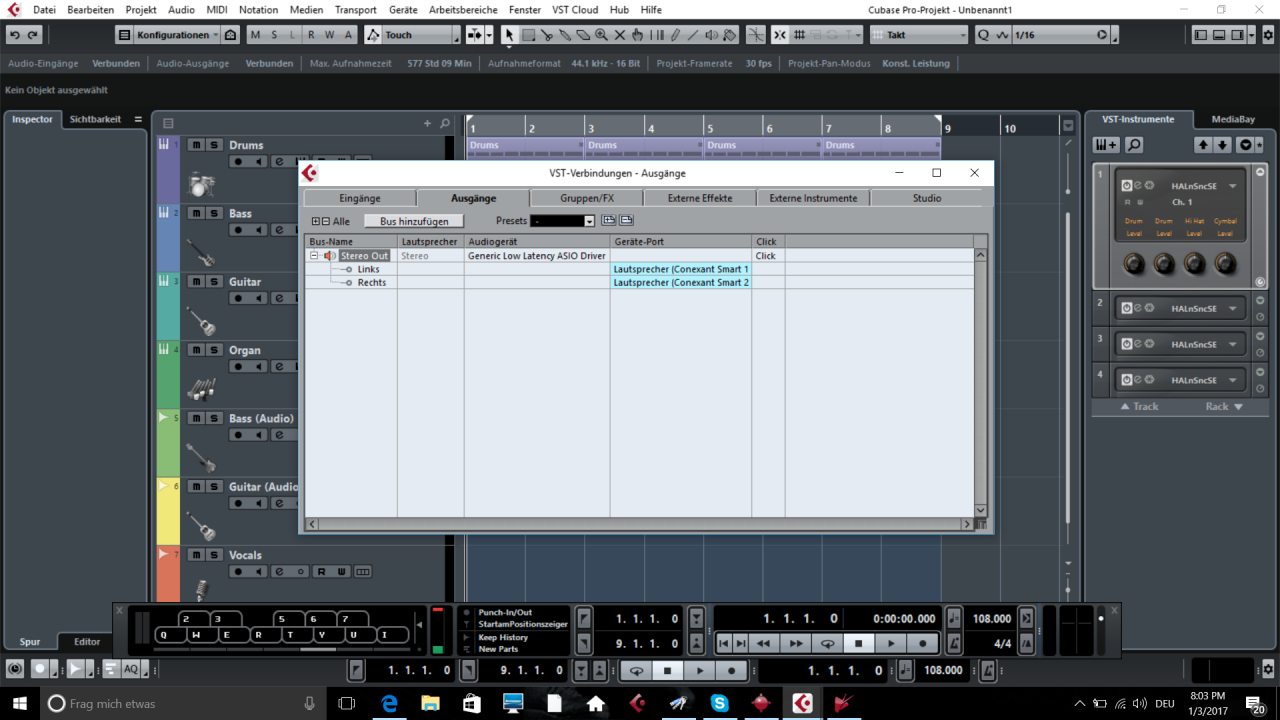
Task: Click the delete preset icon in VST-Verbindungen
Action: (x=626, y=220)
